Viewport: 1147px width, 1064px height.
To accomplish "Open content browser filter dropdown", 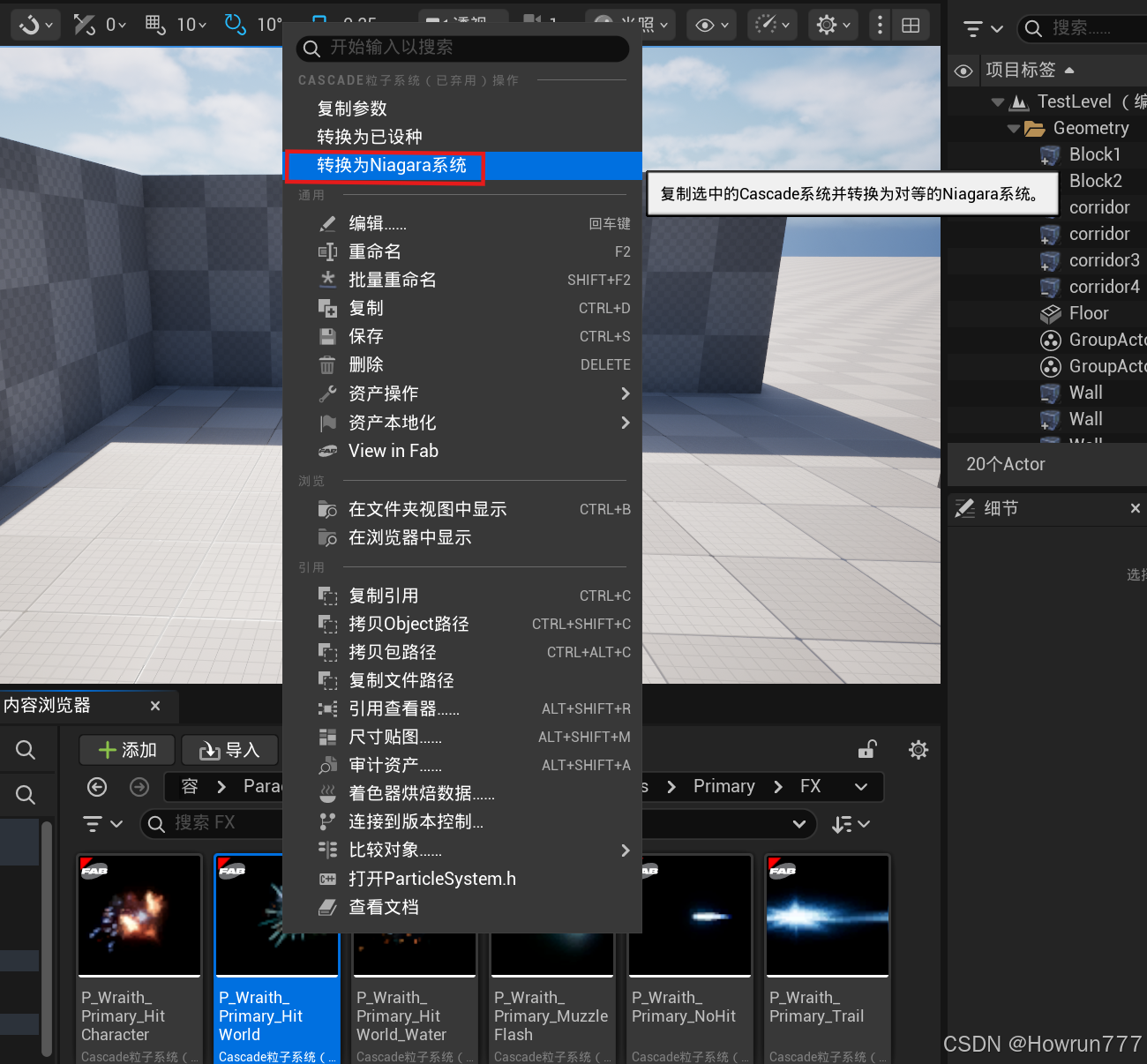I will (101, 824).
